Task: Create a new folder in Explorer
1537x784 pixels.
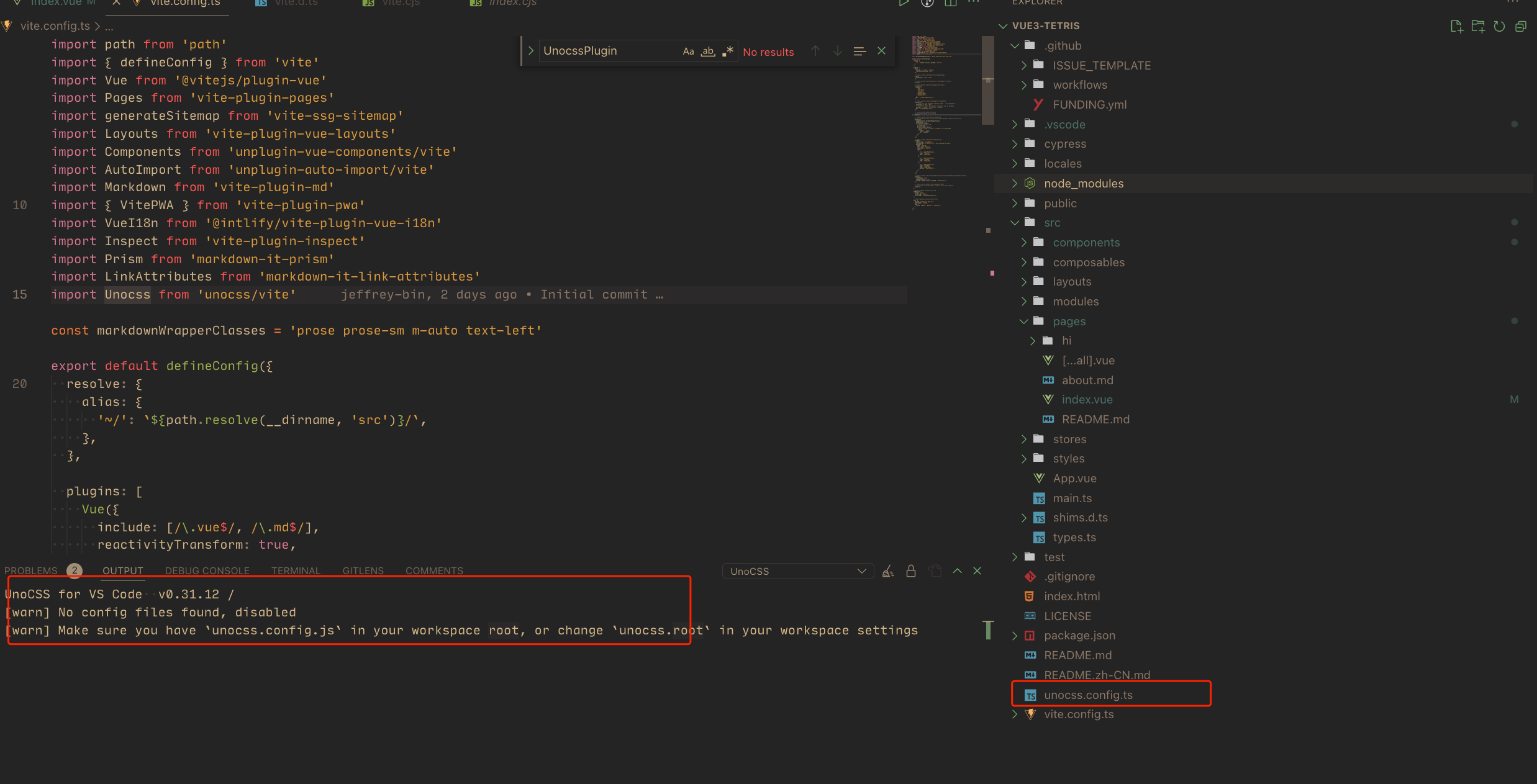Action: coord(1479,26)
